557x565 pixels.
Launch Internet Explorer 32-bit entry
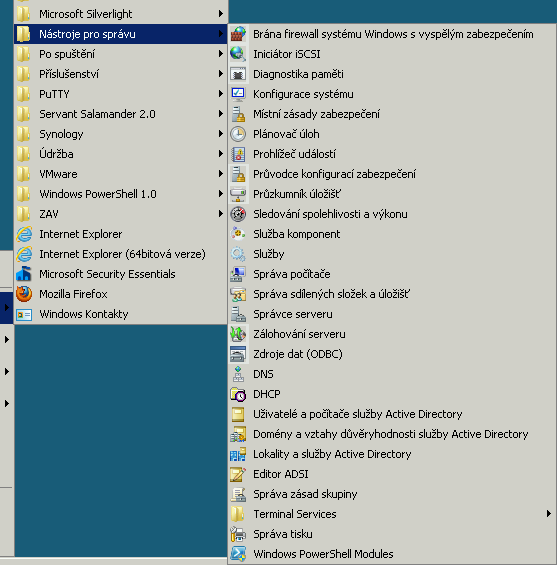coord(120,234)
